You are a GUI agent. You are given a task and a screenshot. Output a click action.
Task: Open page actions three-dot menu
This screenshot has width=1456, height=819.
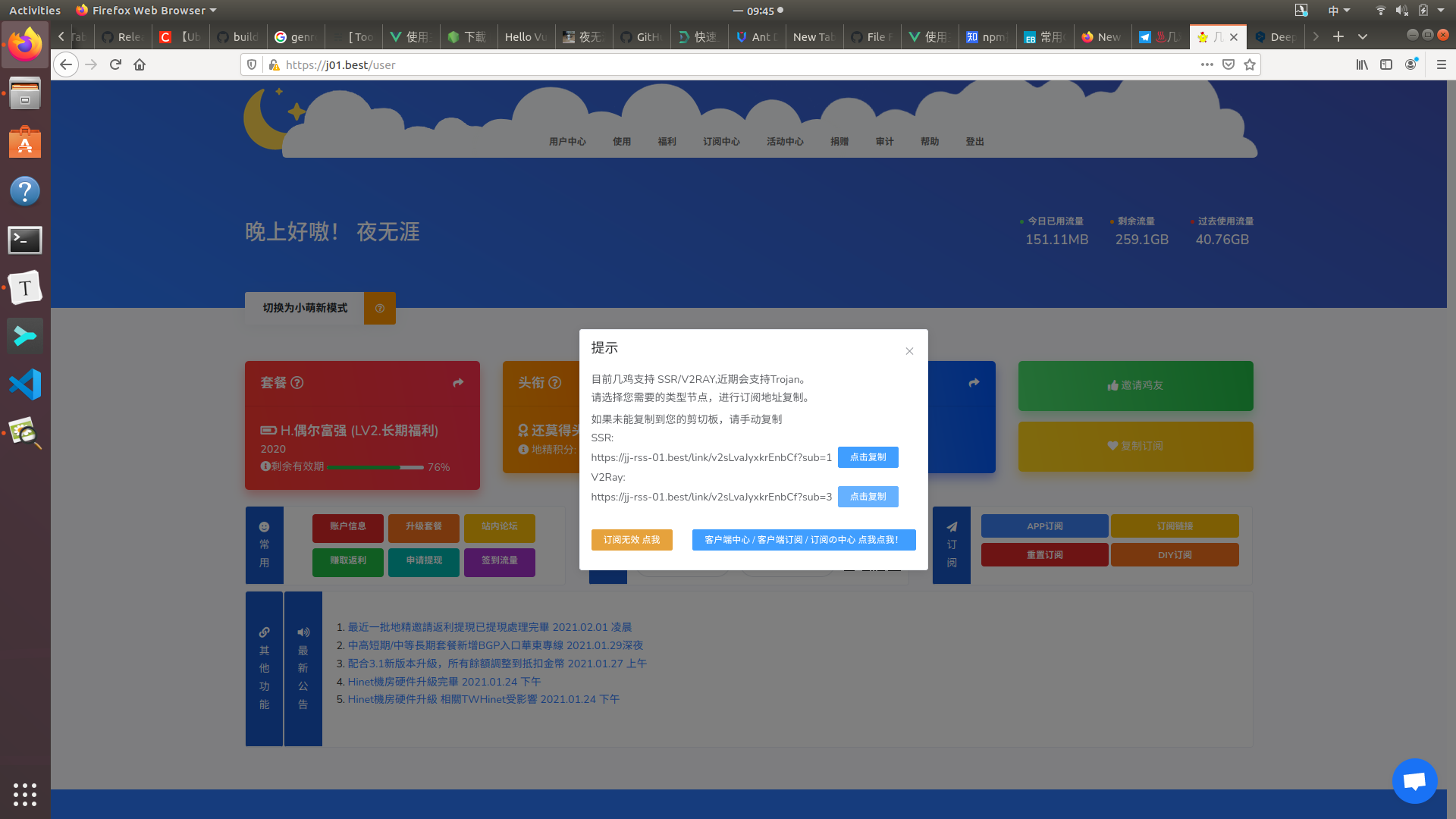click(x=1207, y=64)
